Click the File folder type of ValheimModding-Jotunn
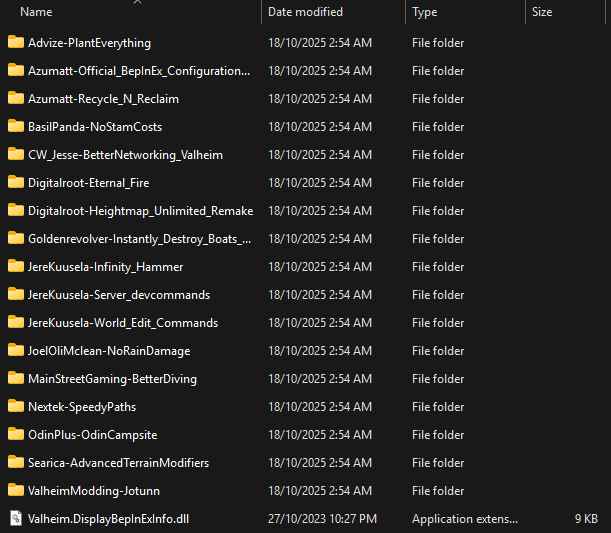The image size is (611, 533). click(x=438, y=491)
